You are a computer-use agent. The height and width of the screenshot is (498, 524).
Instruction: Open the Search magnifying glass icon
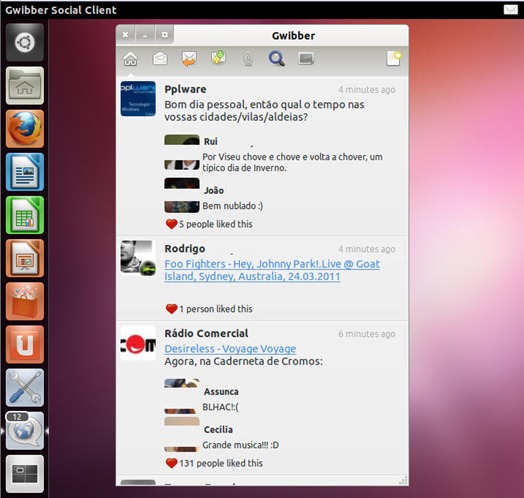[277, 58]
